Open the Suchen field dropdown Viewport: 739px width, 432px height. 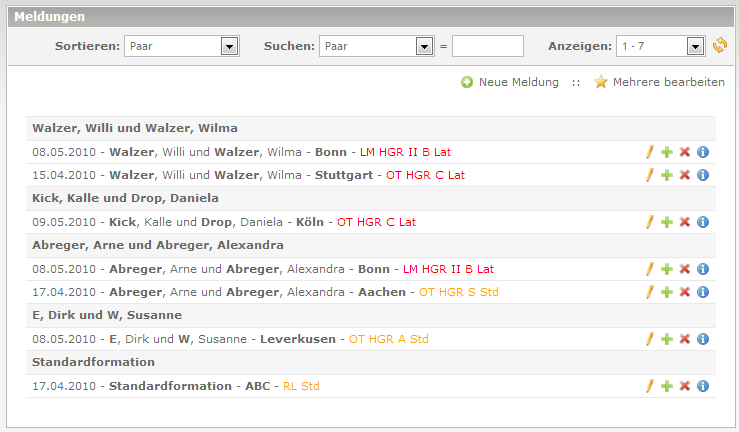pyautogui.click(x=423, y=46)
